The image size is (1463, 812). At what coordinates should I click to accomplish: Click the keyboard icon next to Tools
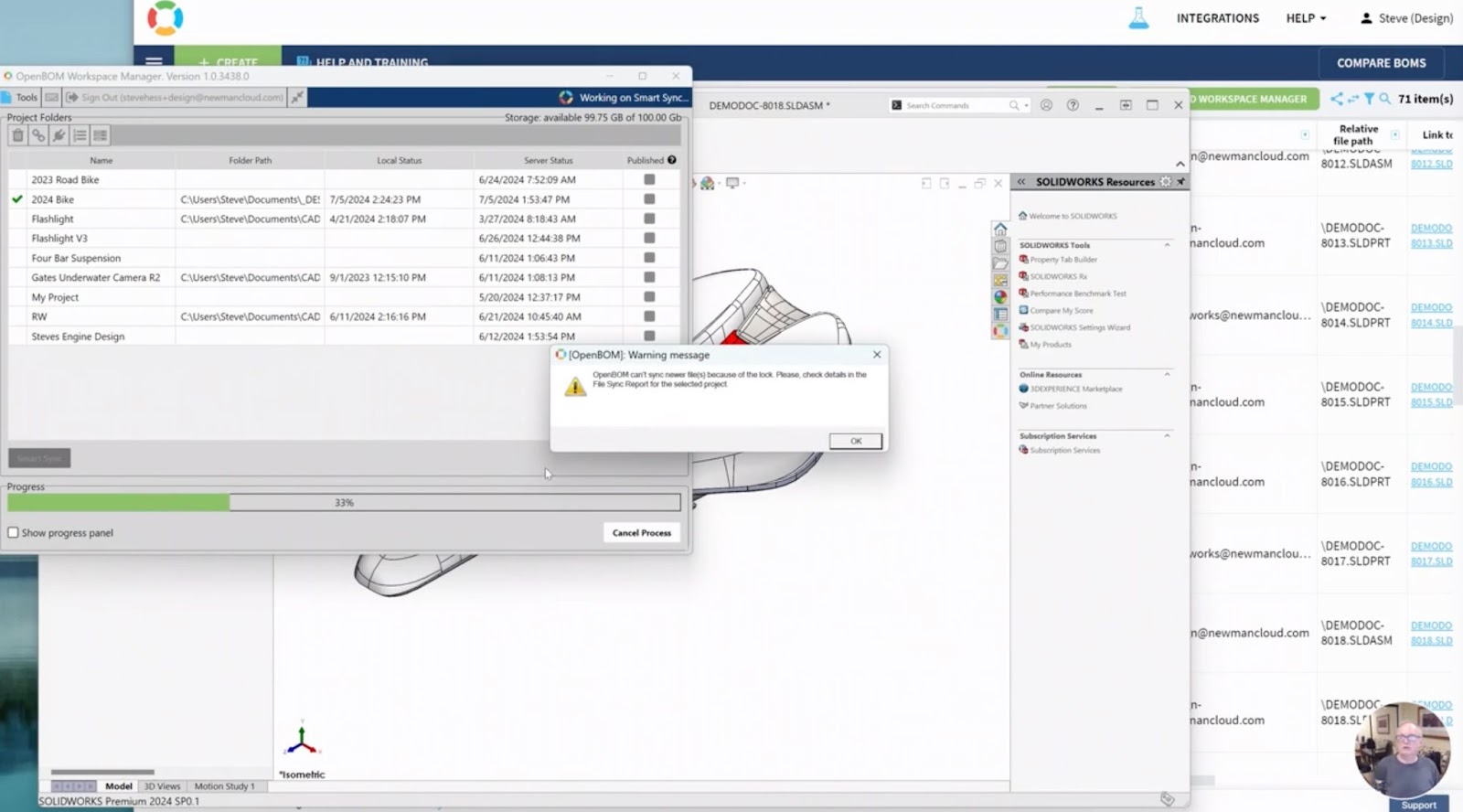click(51, 97)
